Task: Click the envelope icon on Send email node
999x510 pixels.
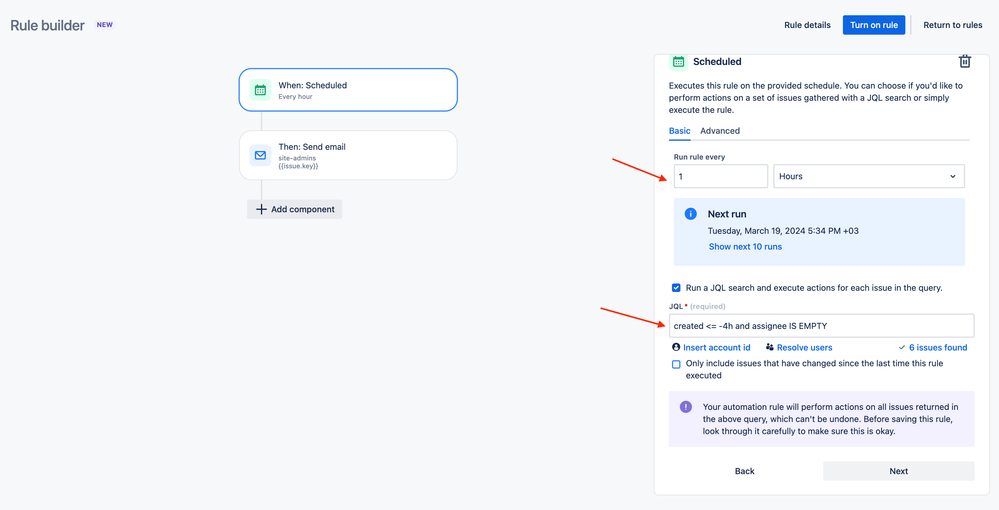Action: (x=260, y=155)
